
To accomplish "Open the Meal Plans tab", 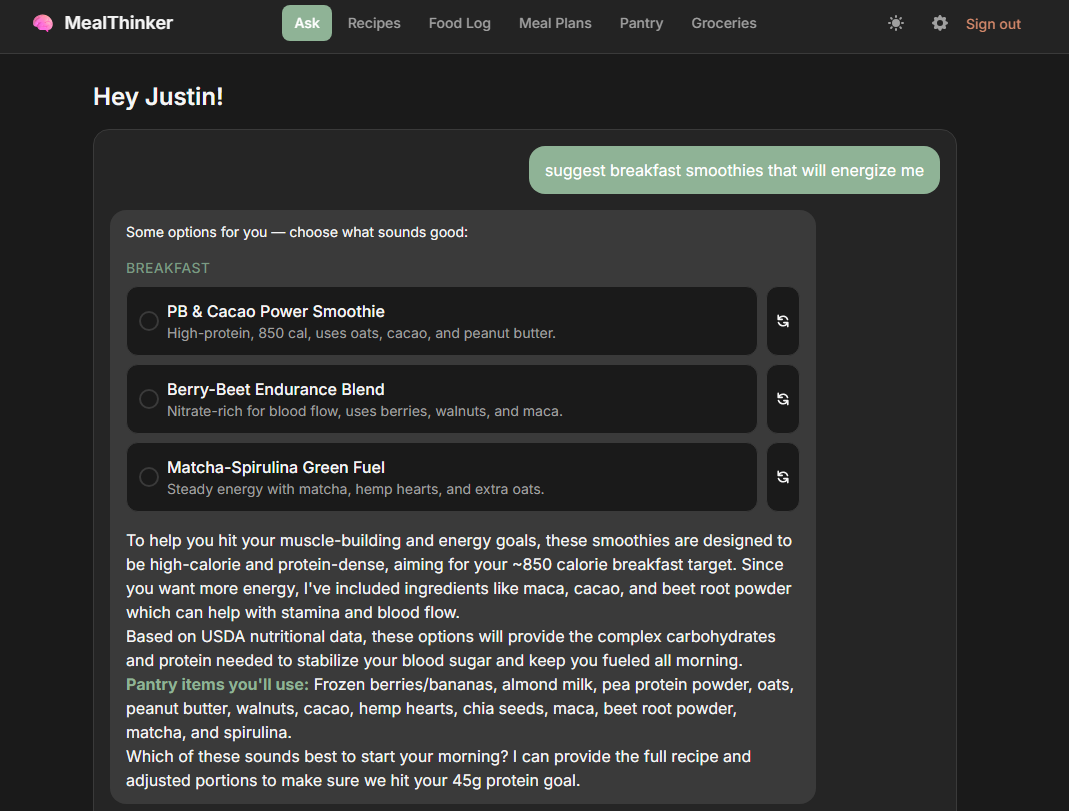I will pos(555,22).
